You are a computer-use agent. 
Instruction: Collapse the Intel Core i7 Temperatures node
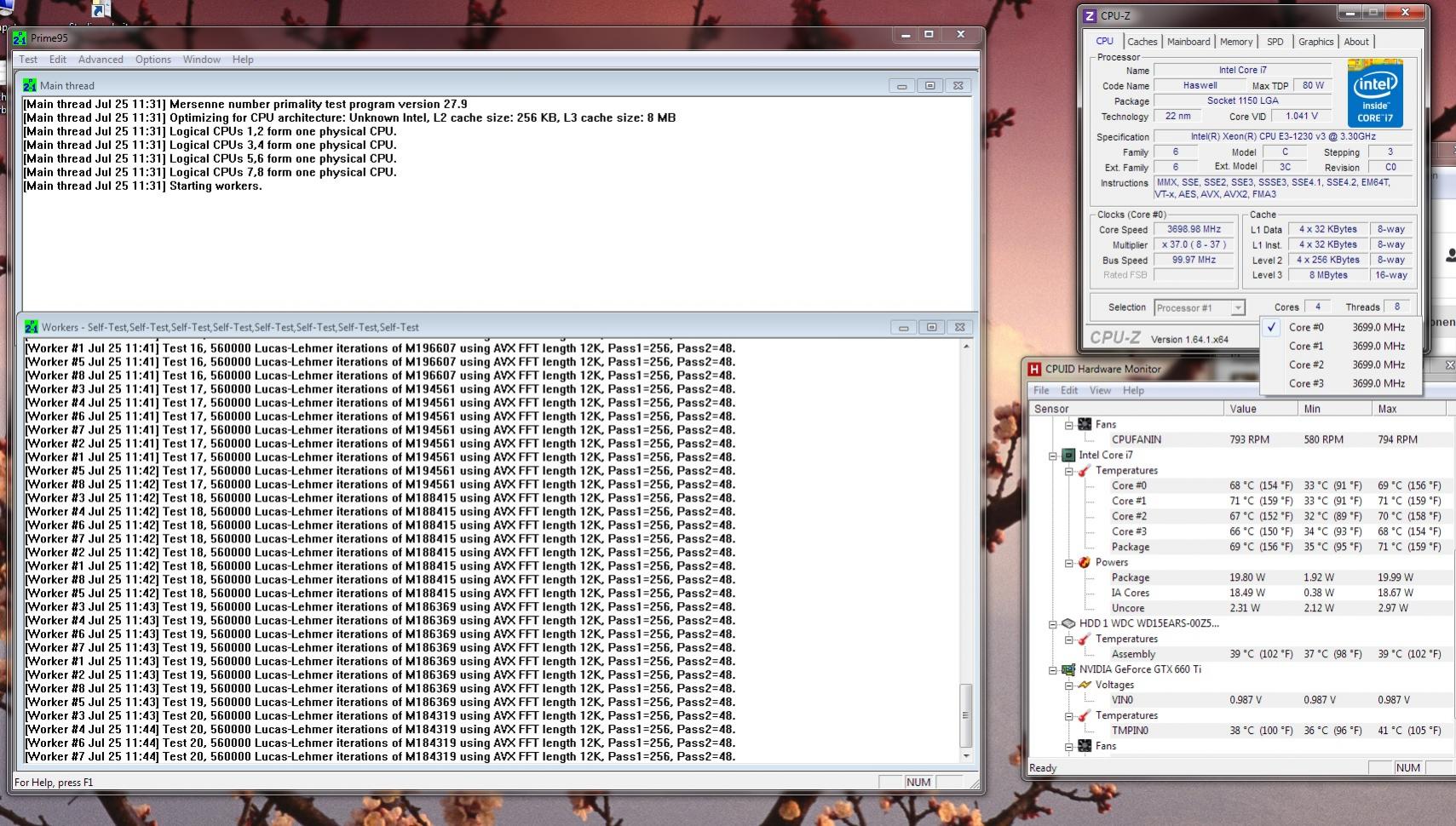coord(1069,471)
